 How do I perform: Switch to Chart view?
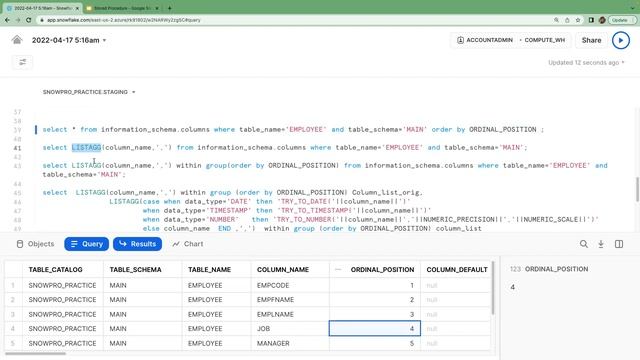(x=188, y=244)
